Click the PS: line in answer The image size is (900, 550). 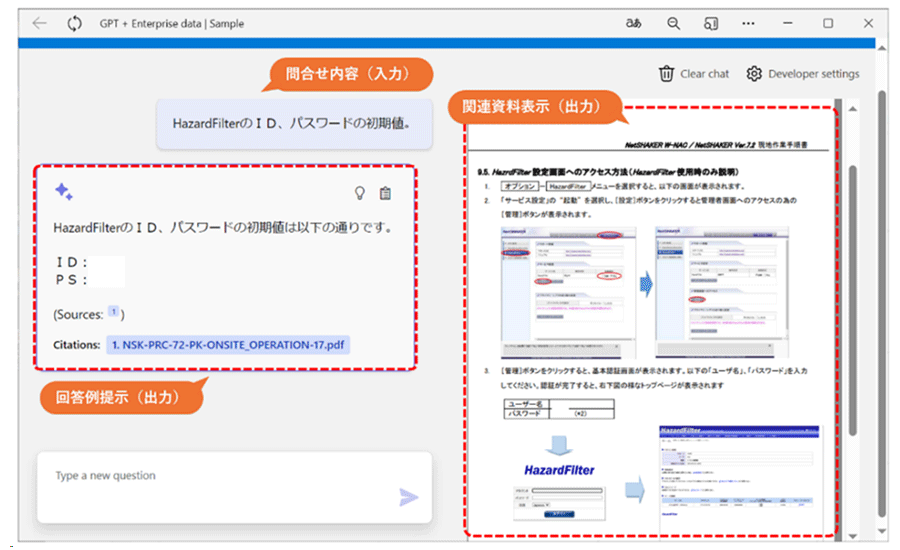pos(72,280)
